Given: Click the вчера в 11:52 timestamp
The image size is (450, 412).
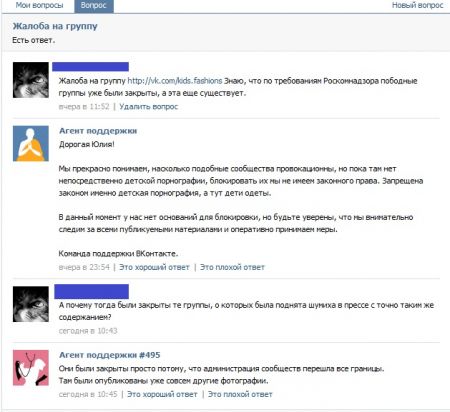Looking at the screenshot, I should (84, 107).
